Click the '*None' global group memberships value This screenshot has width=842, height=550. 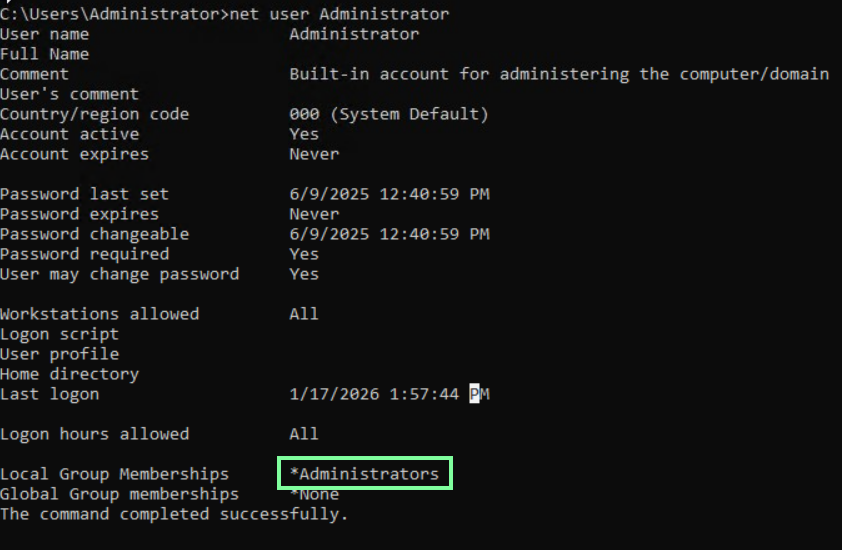pos(314,494)
